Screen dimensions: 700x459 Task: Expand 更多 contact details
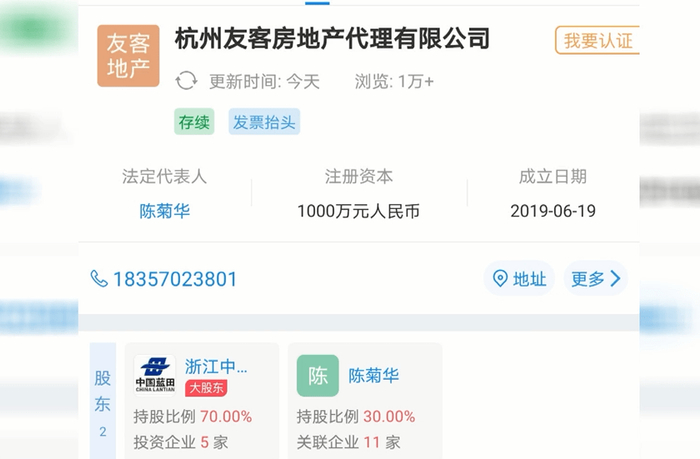pos(595,279)
